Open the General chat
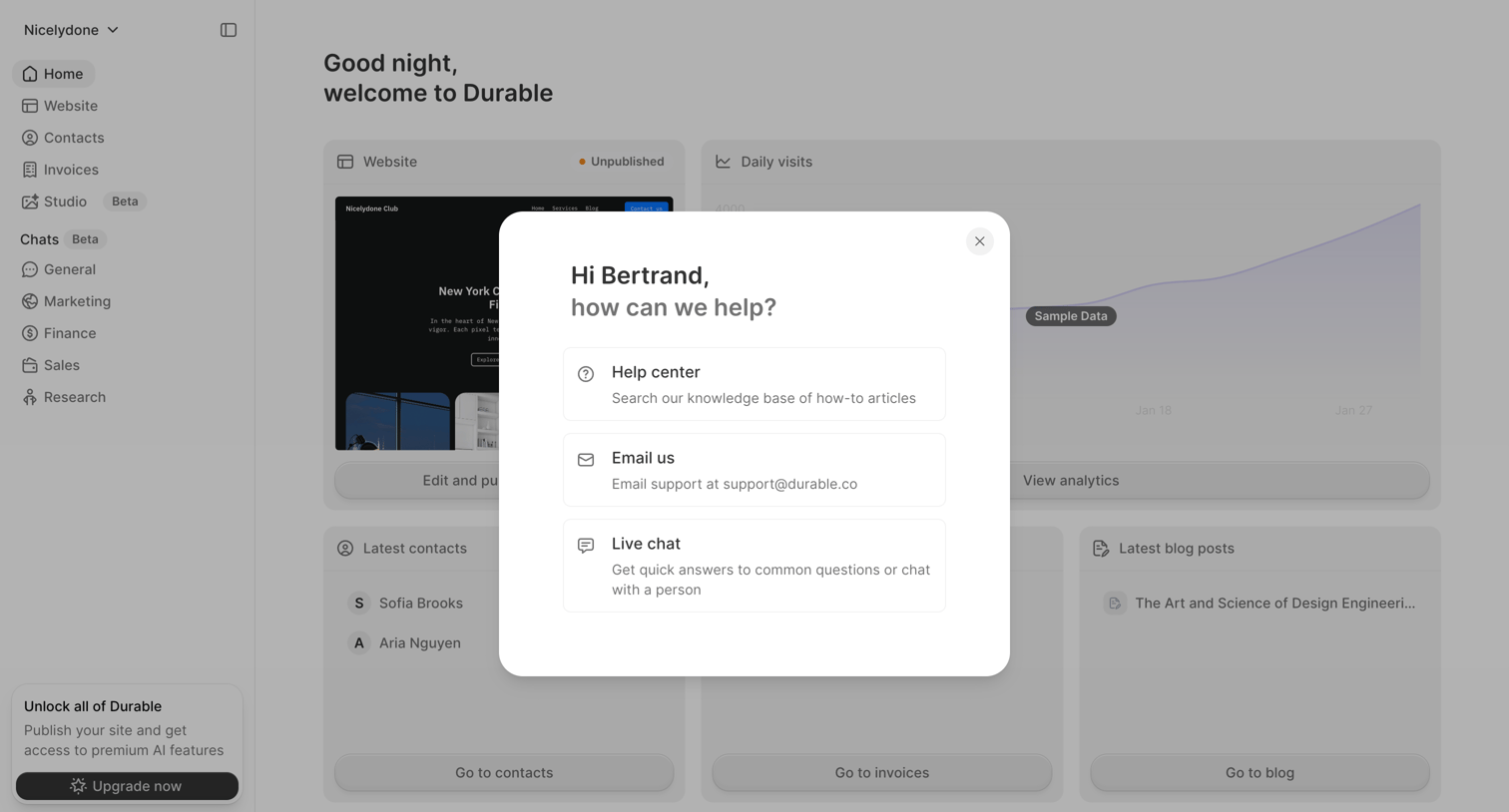 [x=60, y=269]
